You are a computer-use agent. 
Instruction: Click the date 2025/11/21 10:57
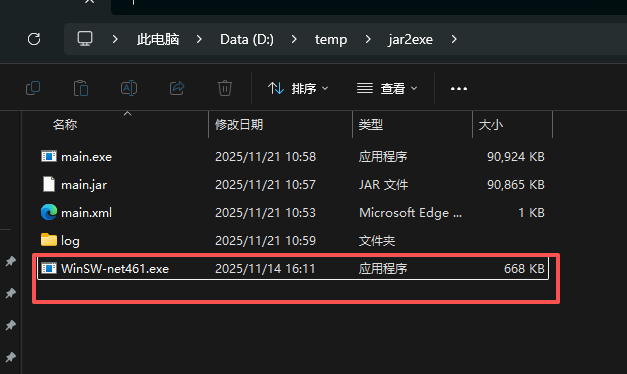click(x=266, y=184)
